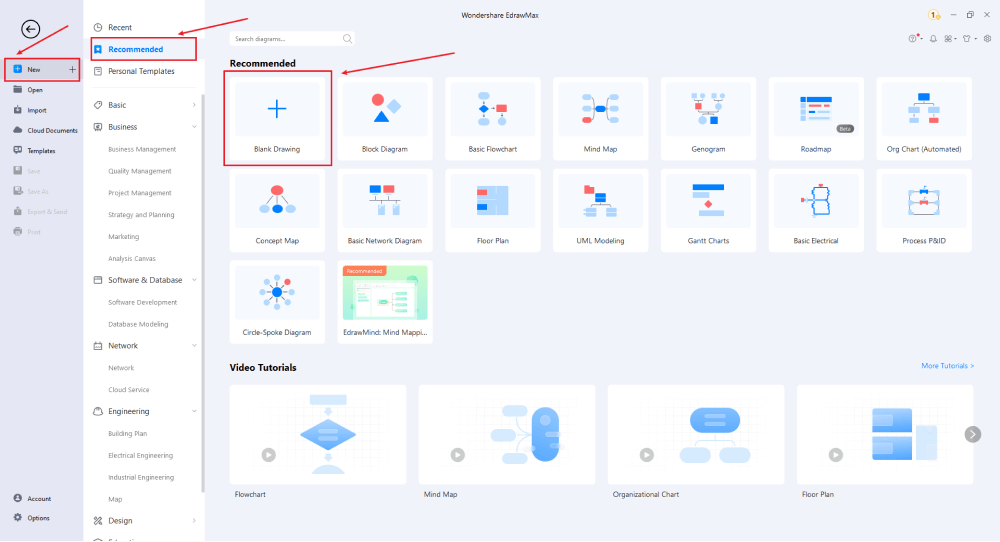The width and height of the screenshot is (1000, 542).
Task: Select Cloud Service subcategory
Action: tap(129, 390)
